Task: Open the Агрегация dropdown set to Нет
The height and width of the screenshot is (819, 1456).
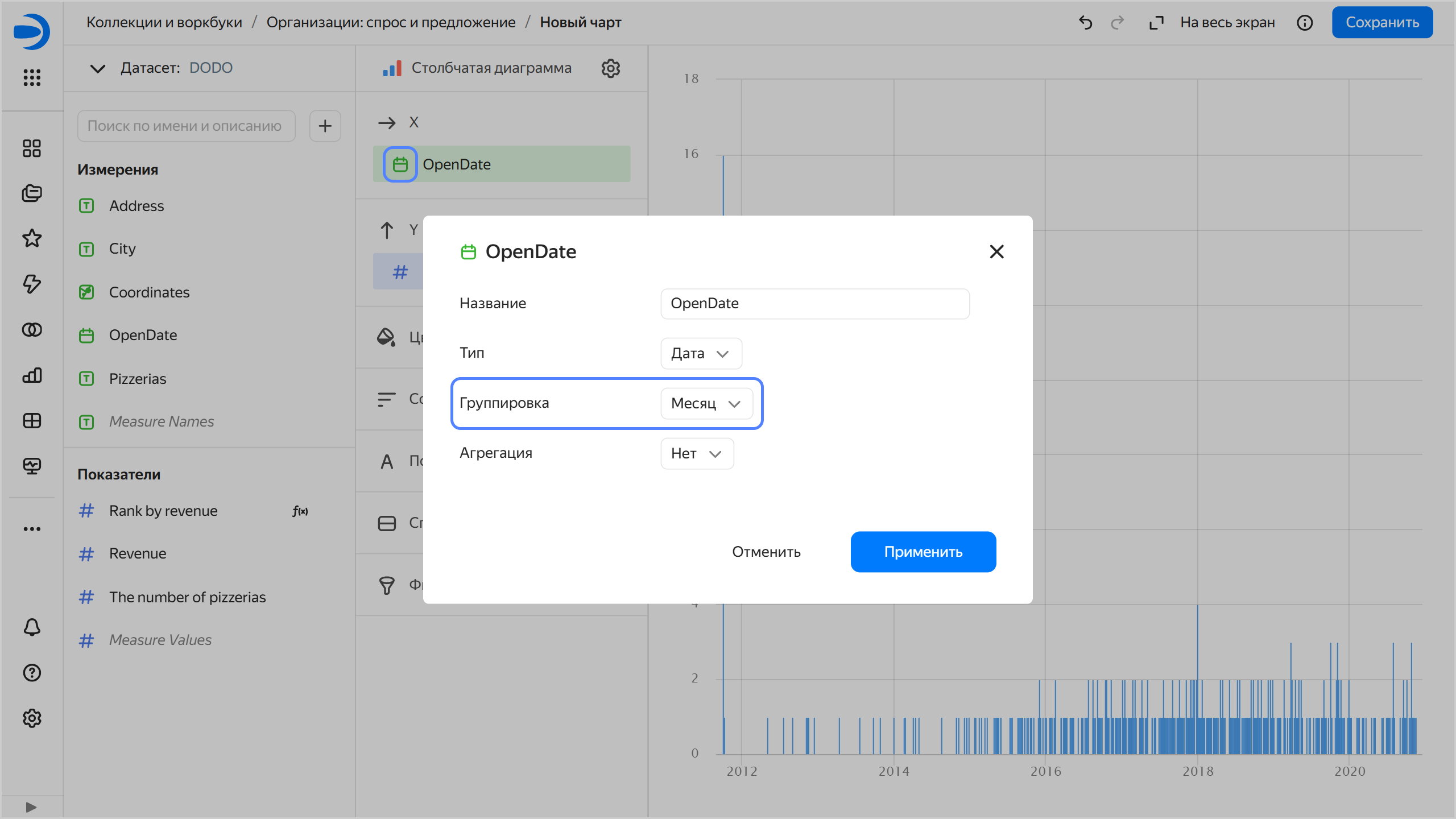Action: pyautogui.click(x=697, y=453)
